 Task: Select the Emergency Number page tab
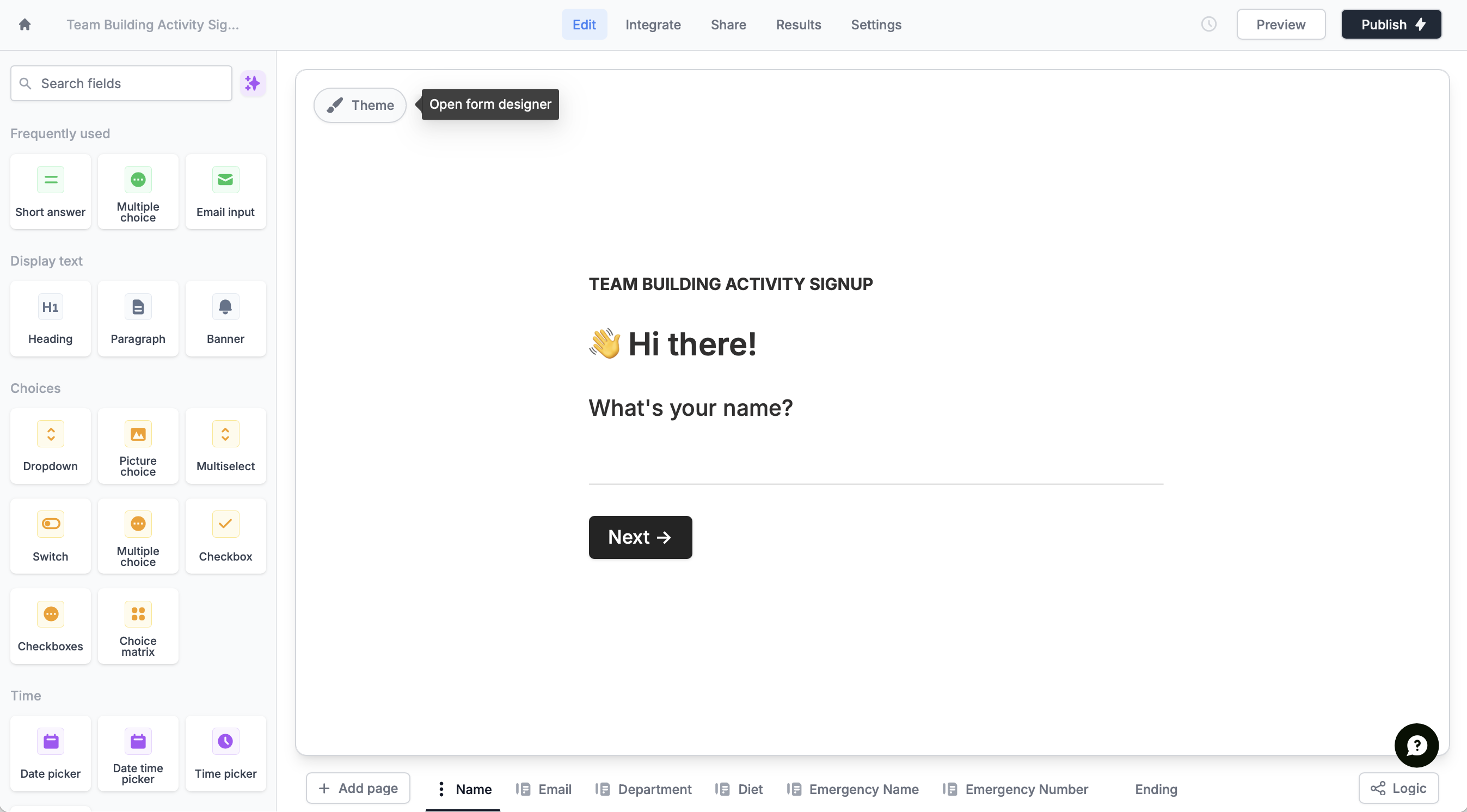(1026, 789)
